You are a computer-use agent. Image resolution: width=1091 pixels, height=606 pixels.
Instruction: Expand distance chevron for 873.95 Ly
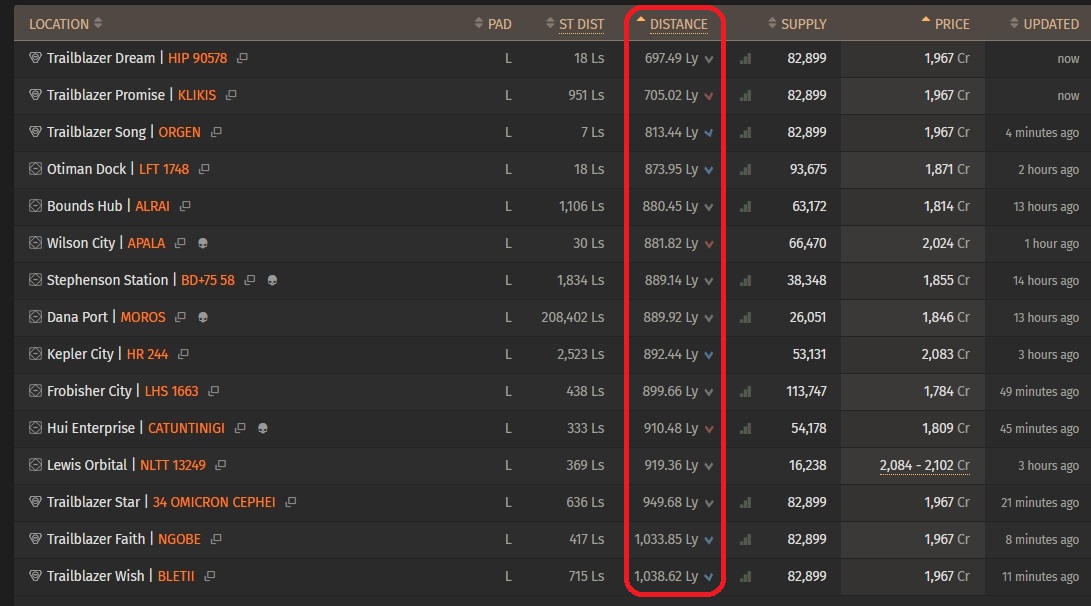(709, 170)
